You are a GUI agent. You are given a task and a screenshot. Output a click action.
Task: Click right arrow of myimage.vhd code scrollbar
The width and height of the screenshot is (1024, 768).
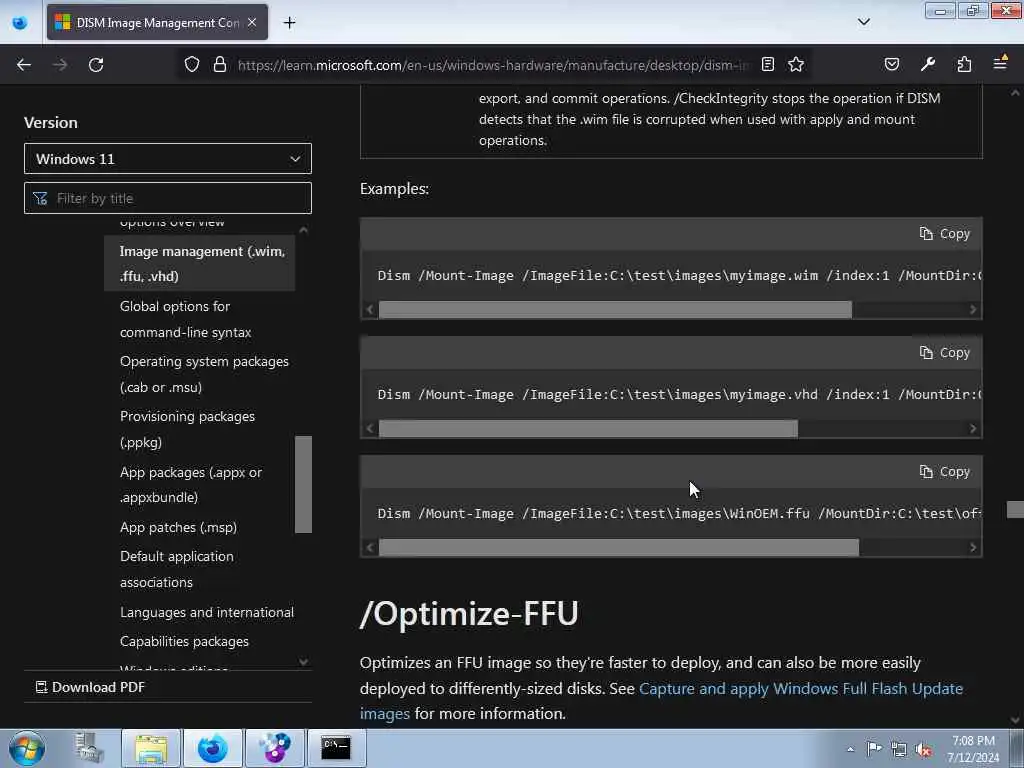972,428
